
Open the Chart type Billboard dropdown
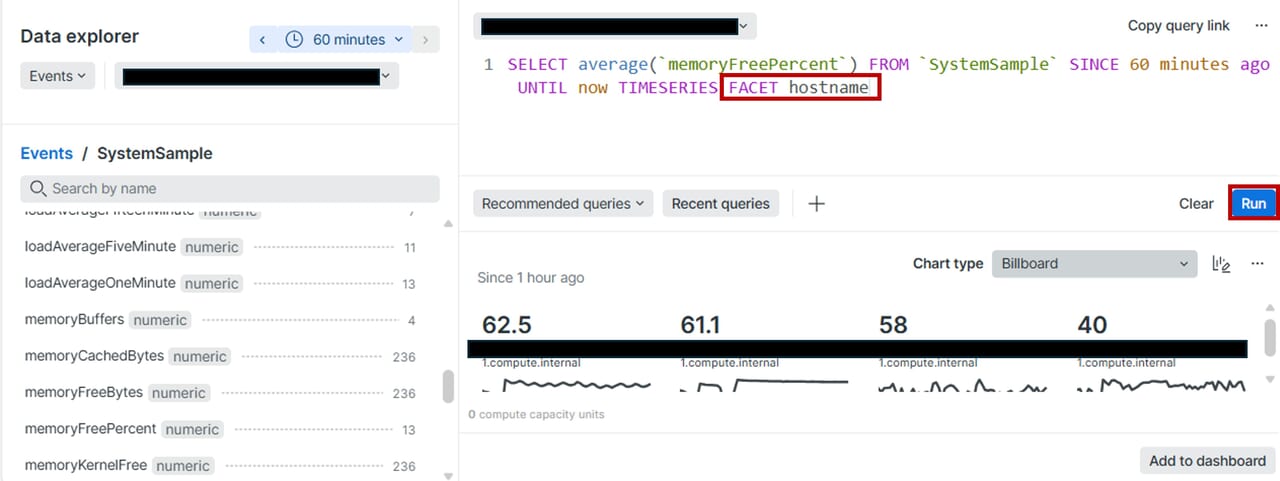click(1093, 264)
